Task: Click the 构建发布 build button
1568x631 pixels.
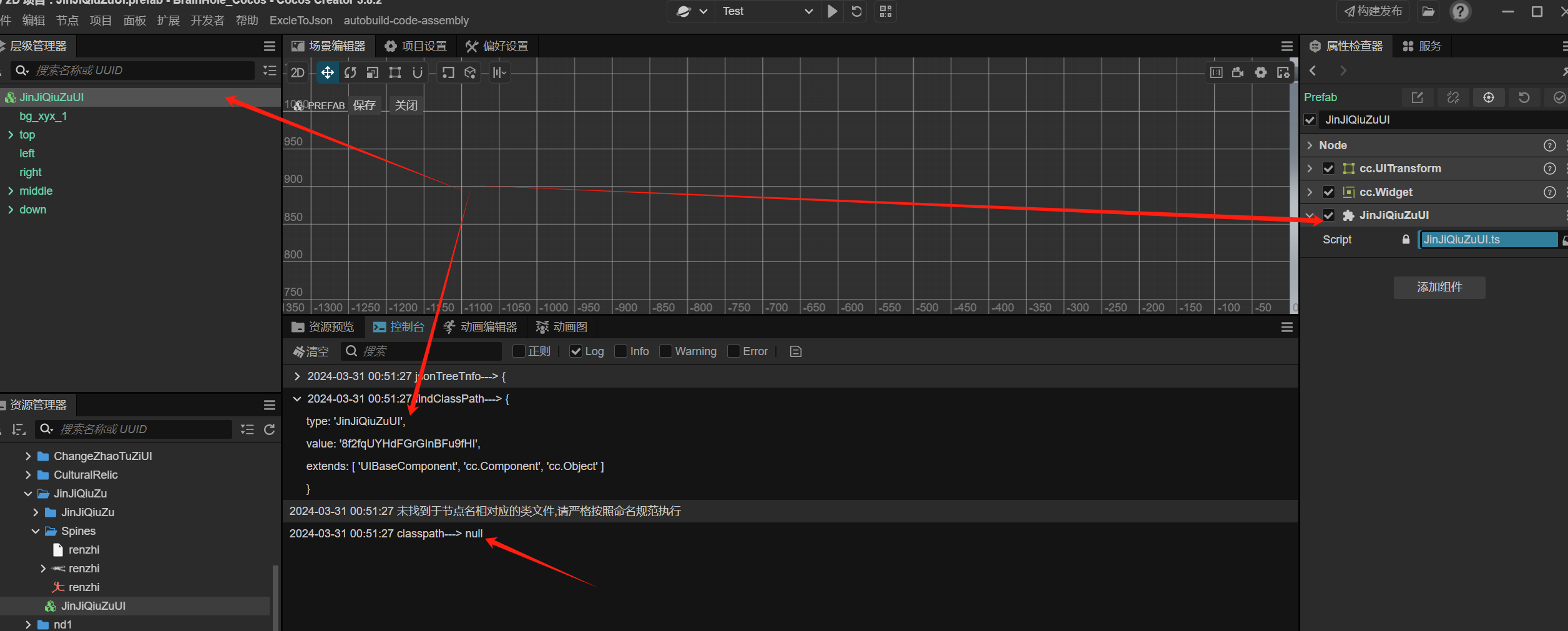Action: point(1373,11)
